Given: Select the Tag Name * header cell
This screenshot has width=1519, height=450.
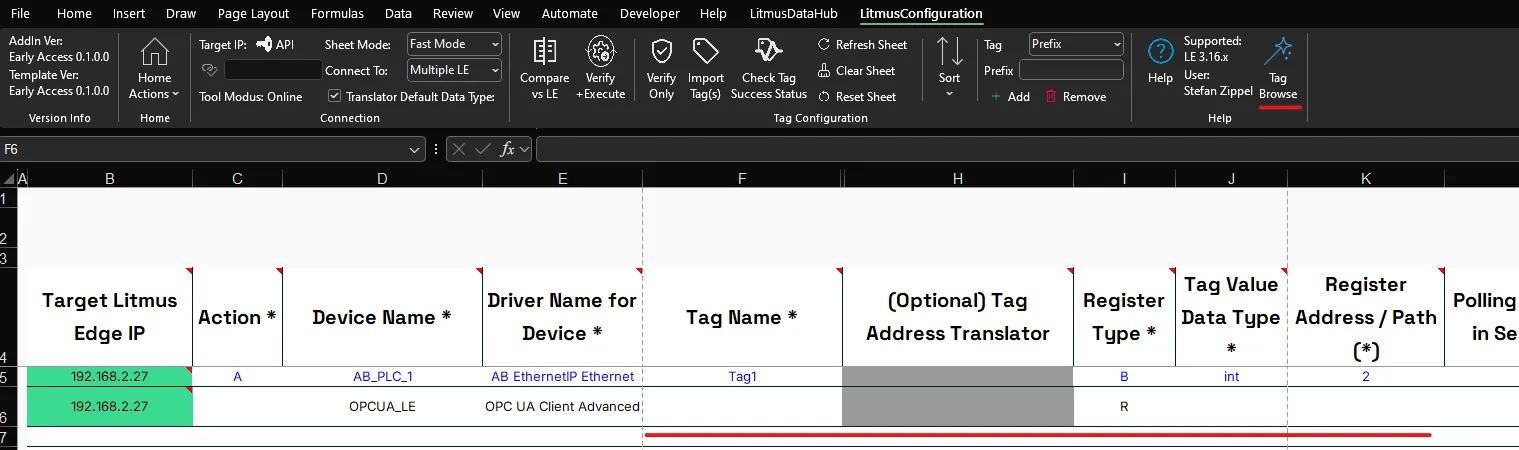Looking at the screenshot, I should click(x=742, y=317).
